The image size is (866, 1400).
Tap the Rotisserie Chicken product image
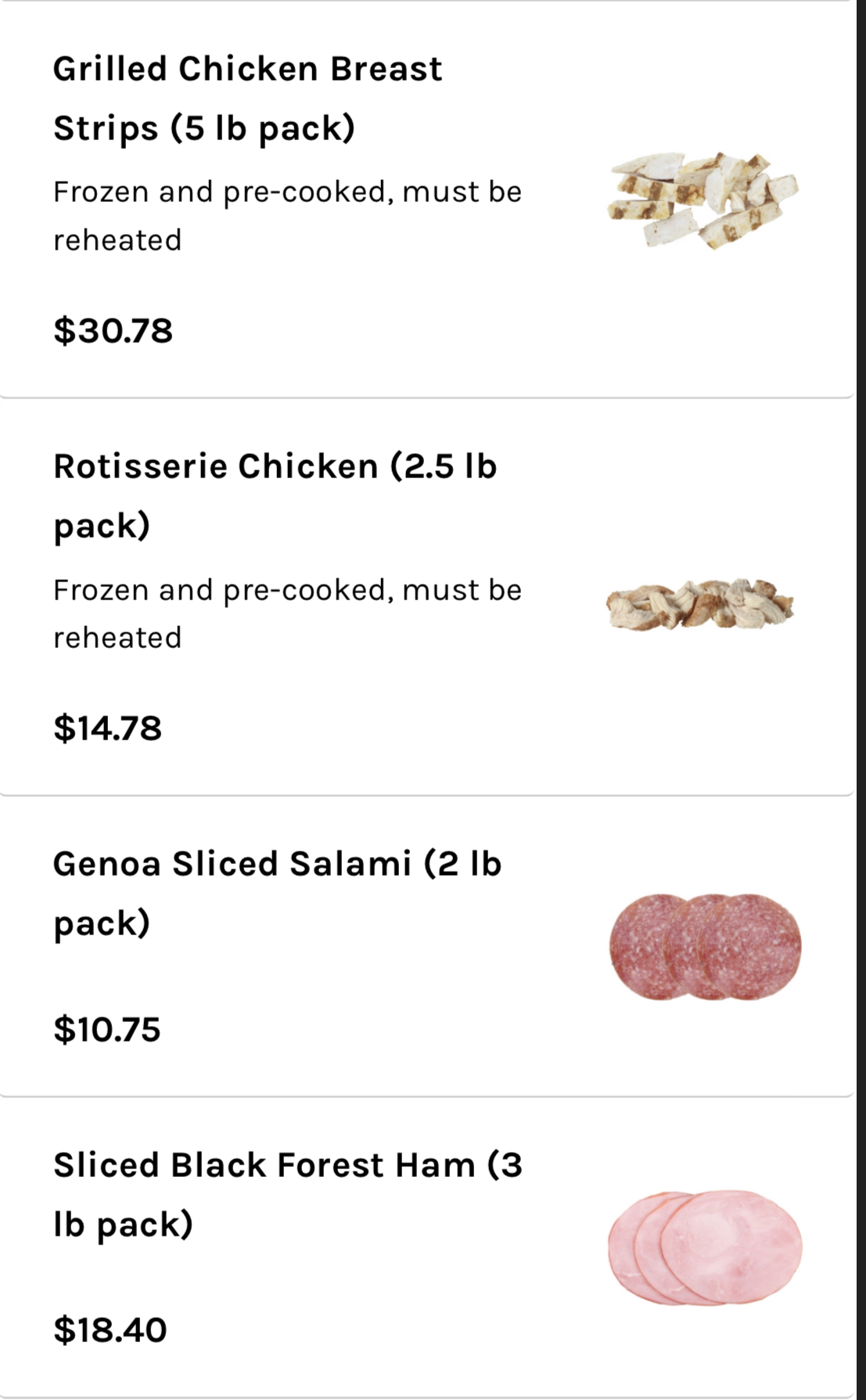700,604
